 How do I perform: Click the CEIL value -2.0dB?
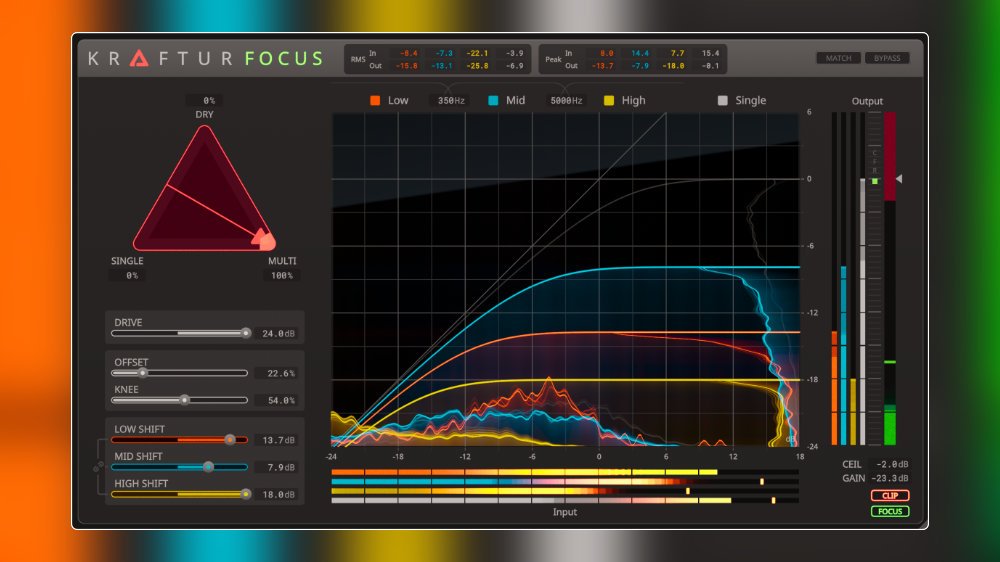(892, 464)
